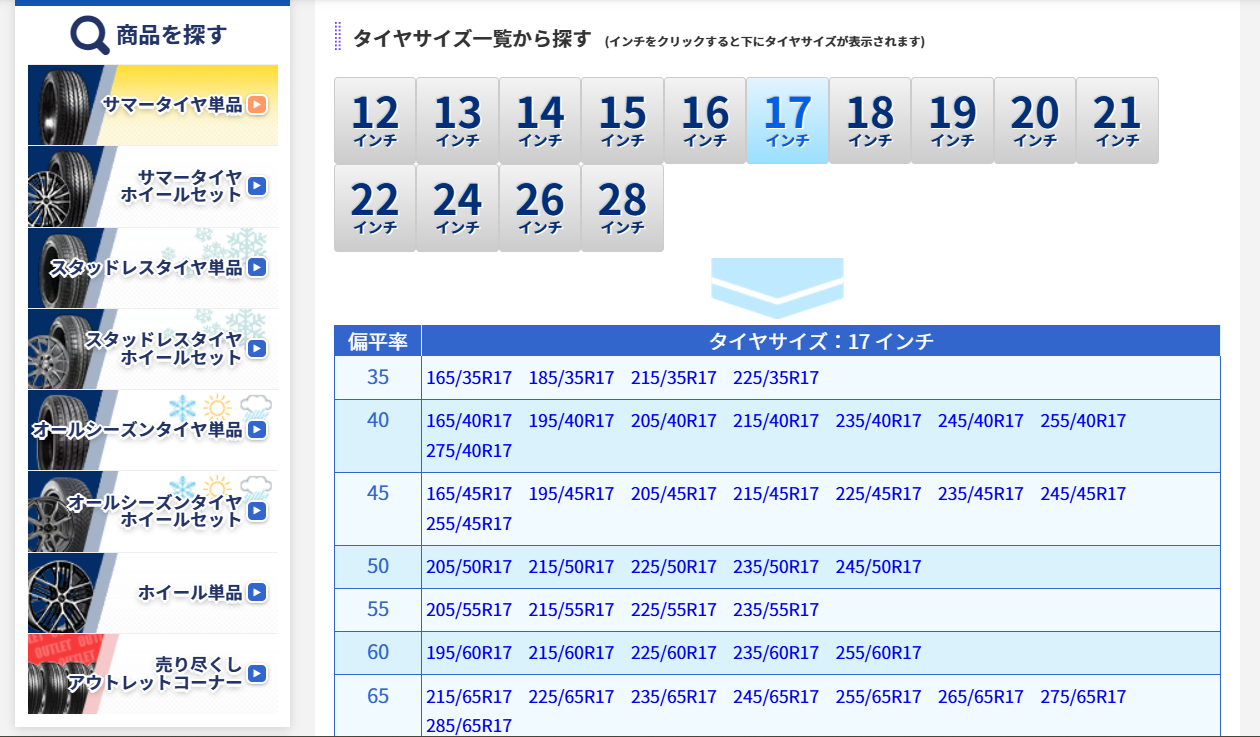Select the 18 インチ size tab
This screenshot has width=1260, height=737.
pos(870,120)
